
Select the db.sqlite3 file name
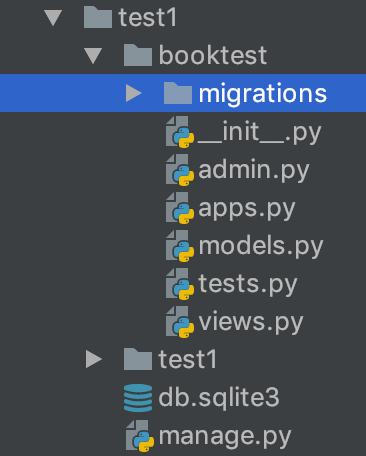point(219,398)
